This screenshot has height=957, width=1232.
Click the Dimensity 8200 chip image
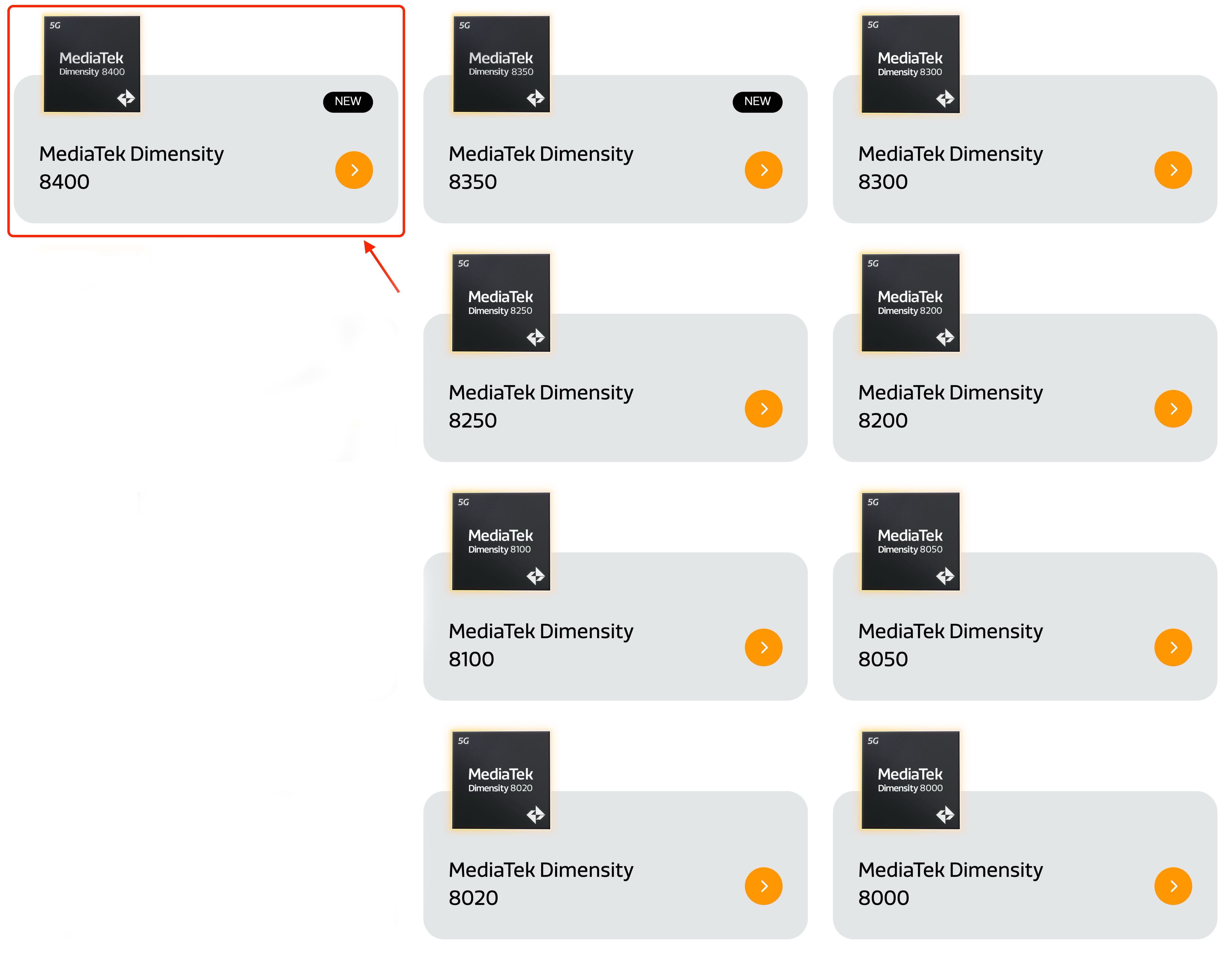[911, 303]
